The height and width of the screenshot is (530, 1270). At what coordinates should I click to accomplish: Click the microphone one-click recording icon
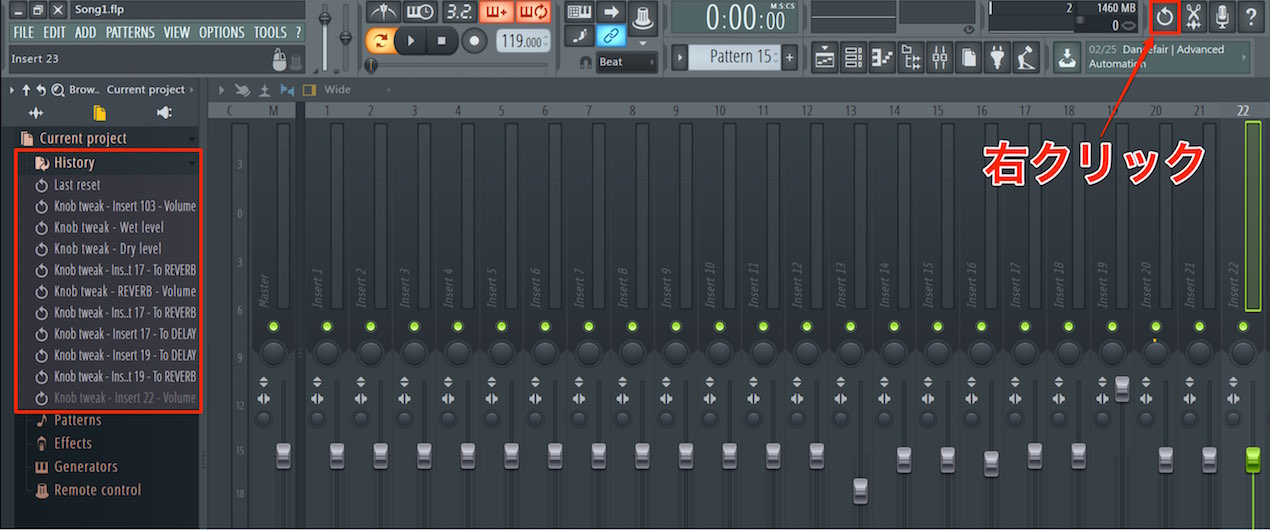tap(1222, 16)
